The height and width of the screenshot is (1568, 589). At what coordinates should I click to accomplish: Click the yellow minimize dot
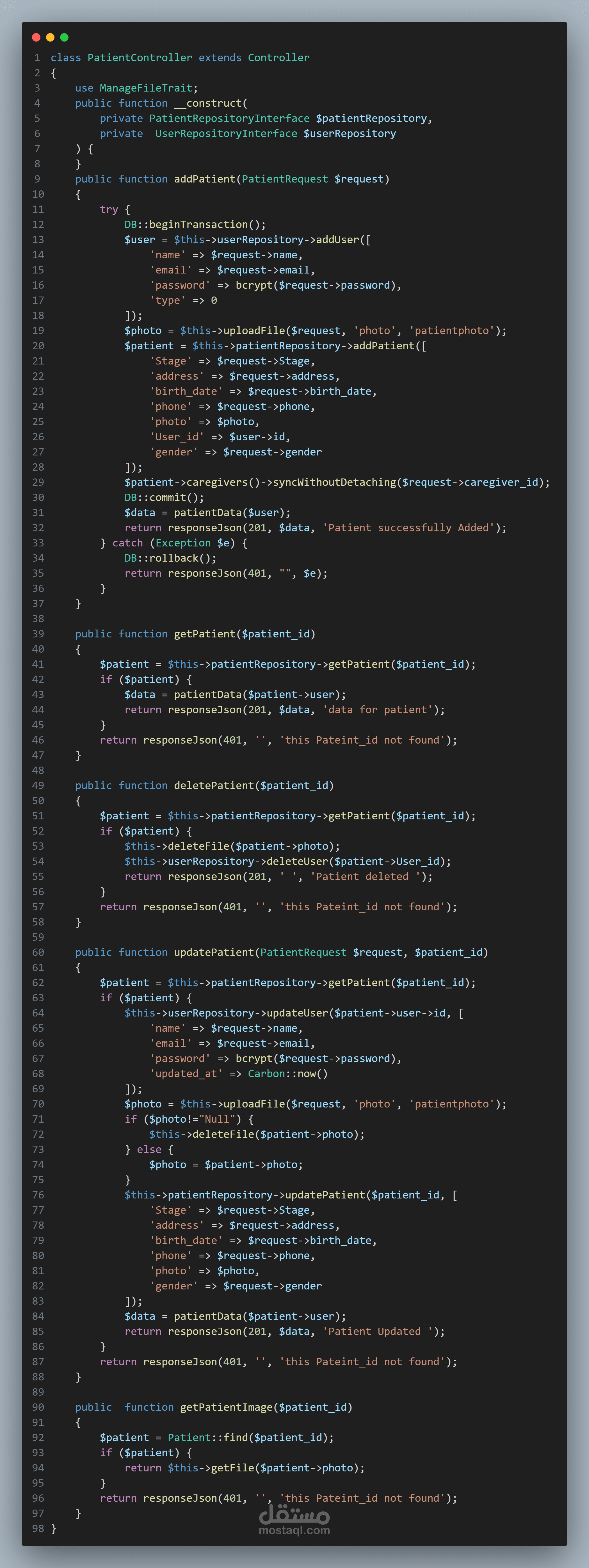[x=50, y=37]
